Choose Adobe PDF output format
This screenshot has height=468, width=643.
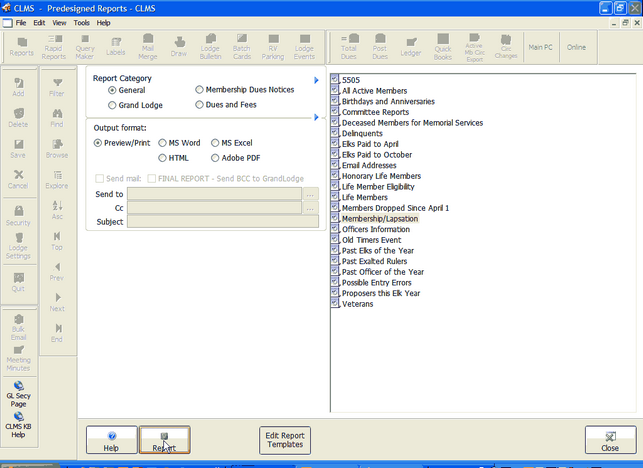coord(216,158)
